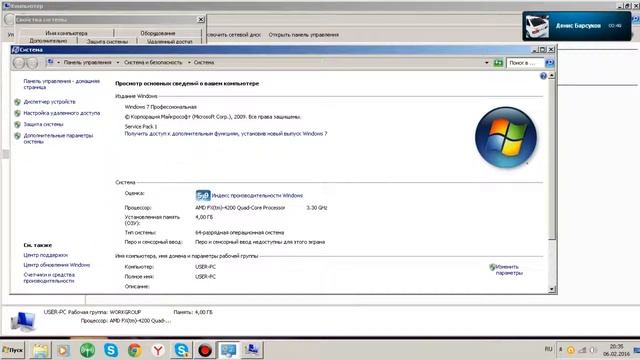This screenshot has height=360, width=640.
Task: Click the RU language indicator
Action: click(548, 349)
